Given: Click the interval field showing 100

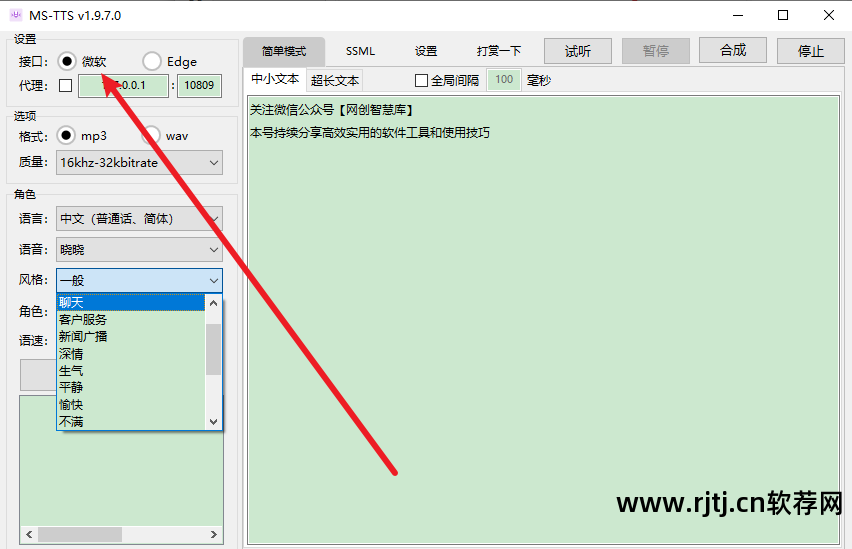Looking at the screenshot, I should 504,80.
